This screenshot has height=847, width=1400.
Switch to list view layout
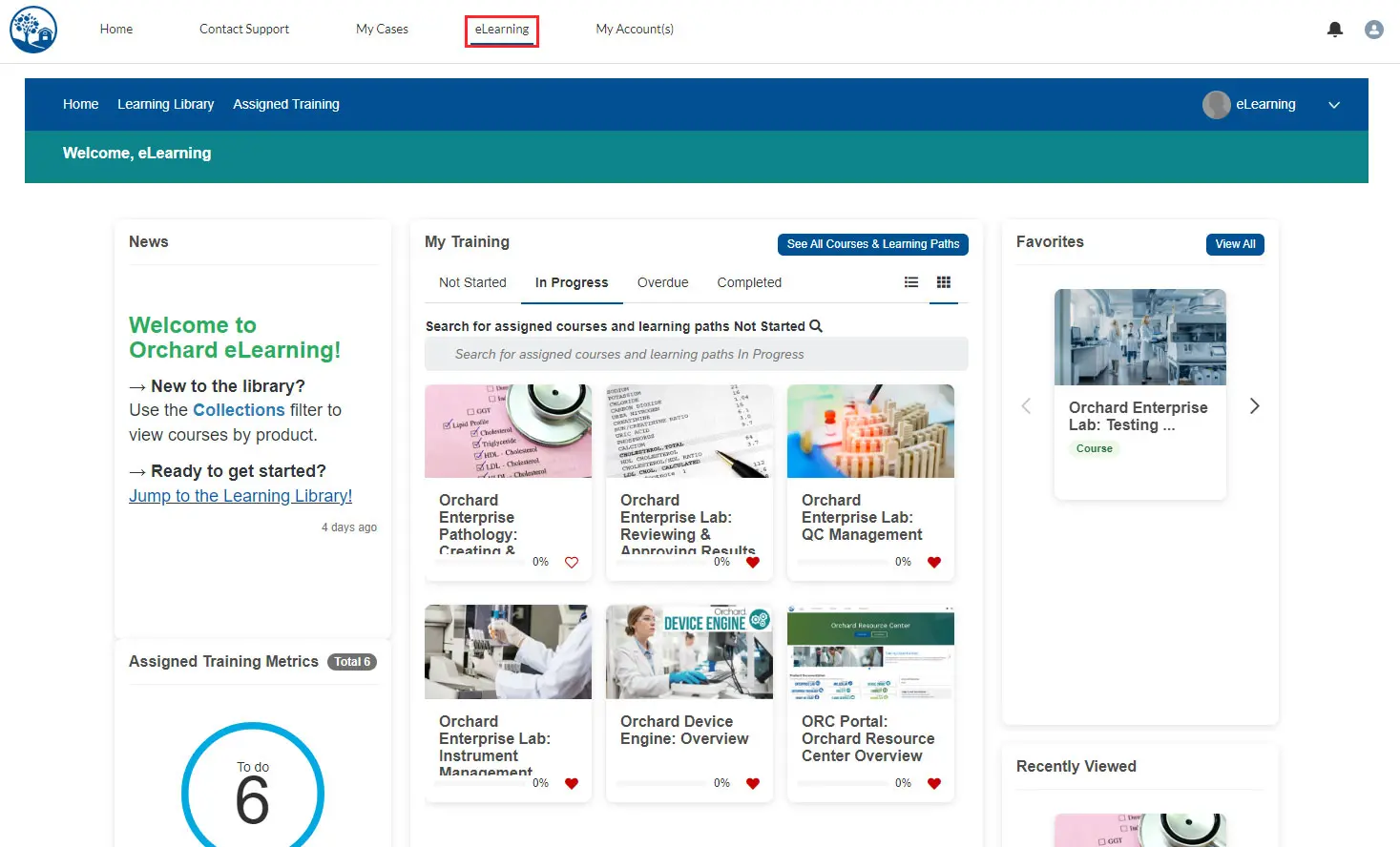(x=911, y=282)
